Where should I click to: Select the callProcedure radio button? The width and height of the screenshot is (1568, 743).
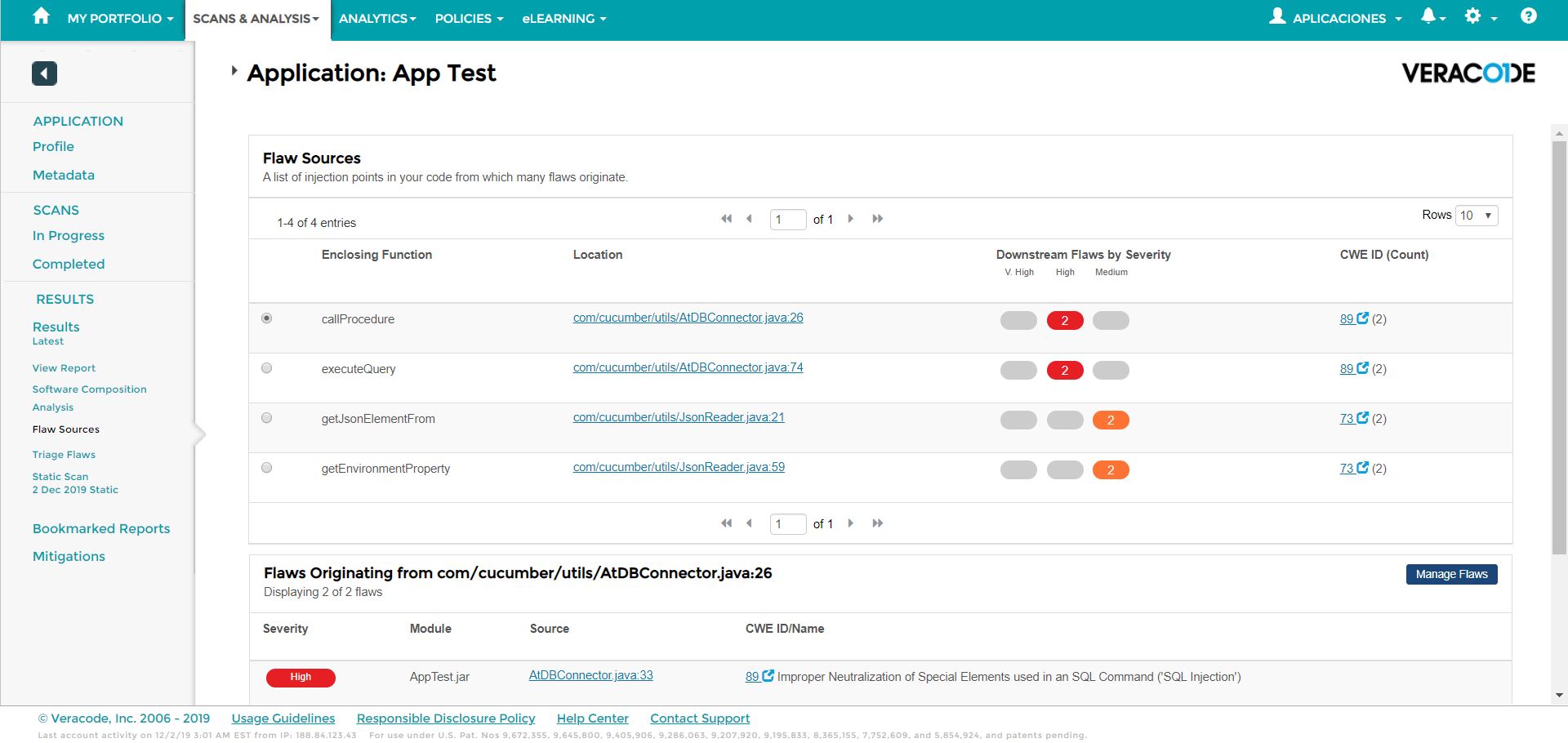tap(267, 318)
